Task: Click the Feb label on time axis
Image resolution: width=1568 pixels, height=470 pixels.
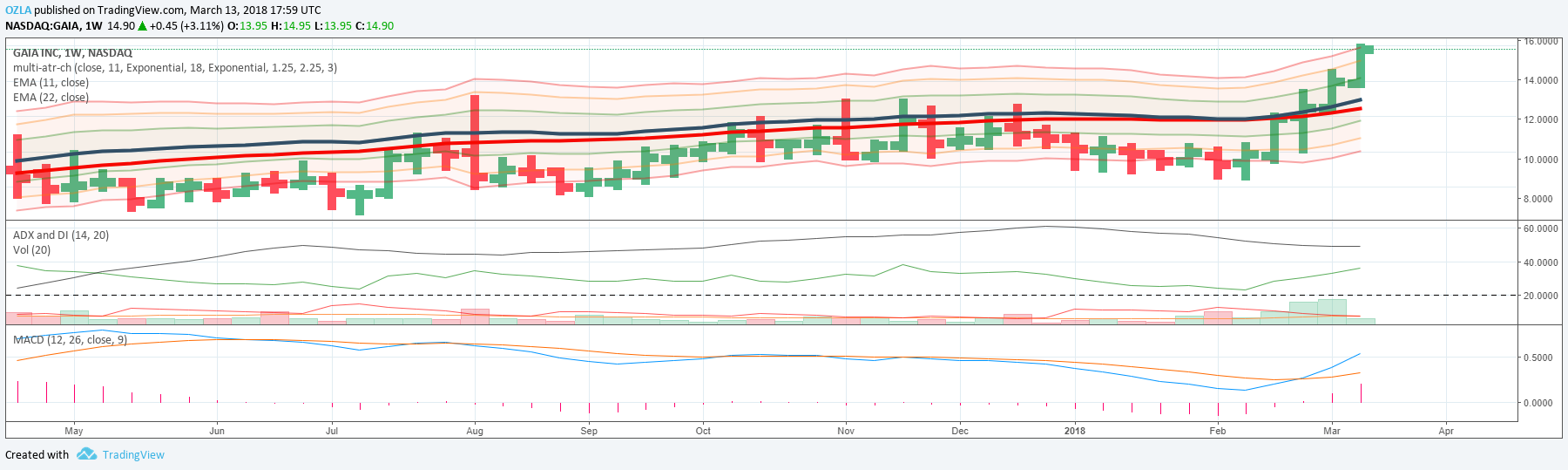Action: [x=1218, y=431]
